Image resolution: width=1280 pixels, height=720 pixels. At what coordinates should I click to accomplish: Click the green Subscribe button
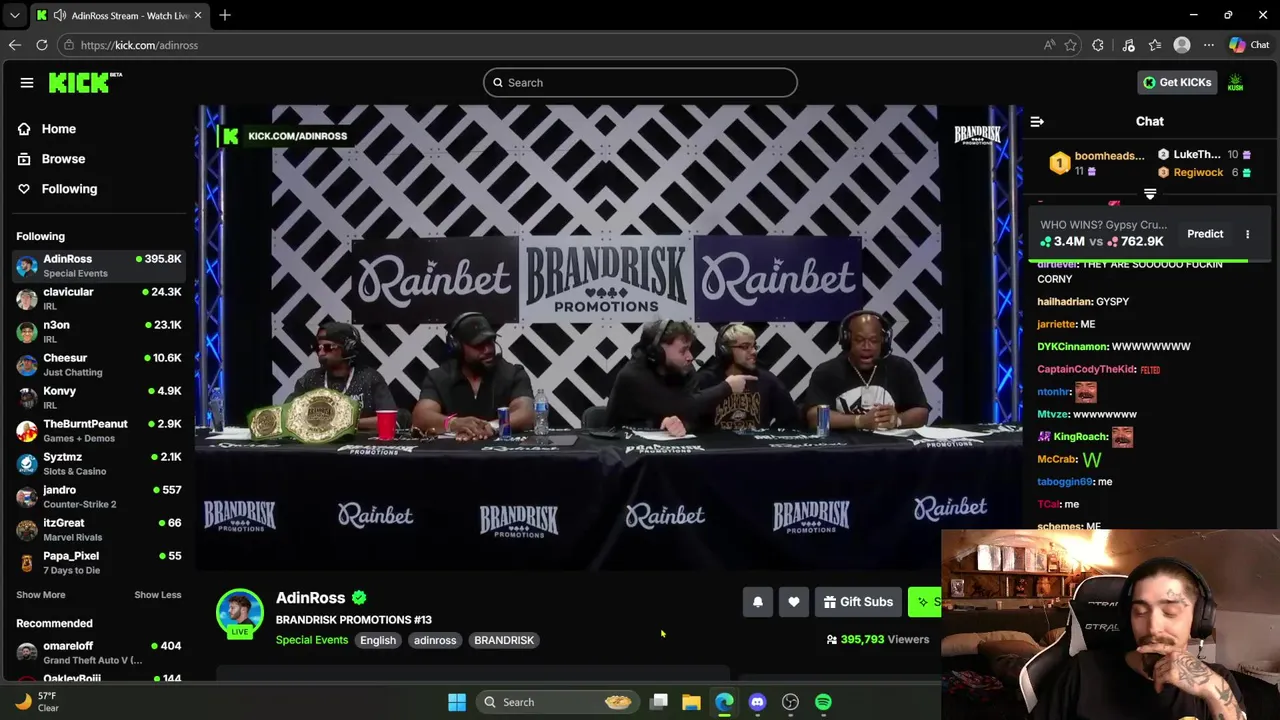(x=925, y=602)
